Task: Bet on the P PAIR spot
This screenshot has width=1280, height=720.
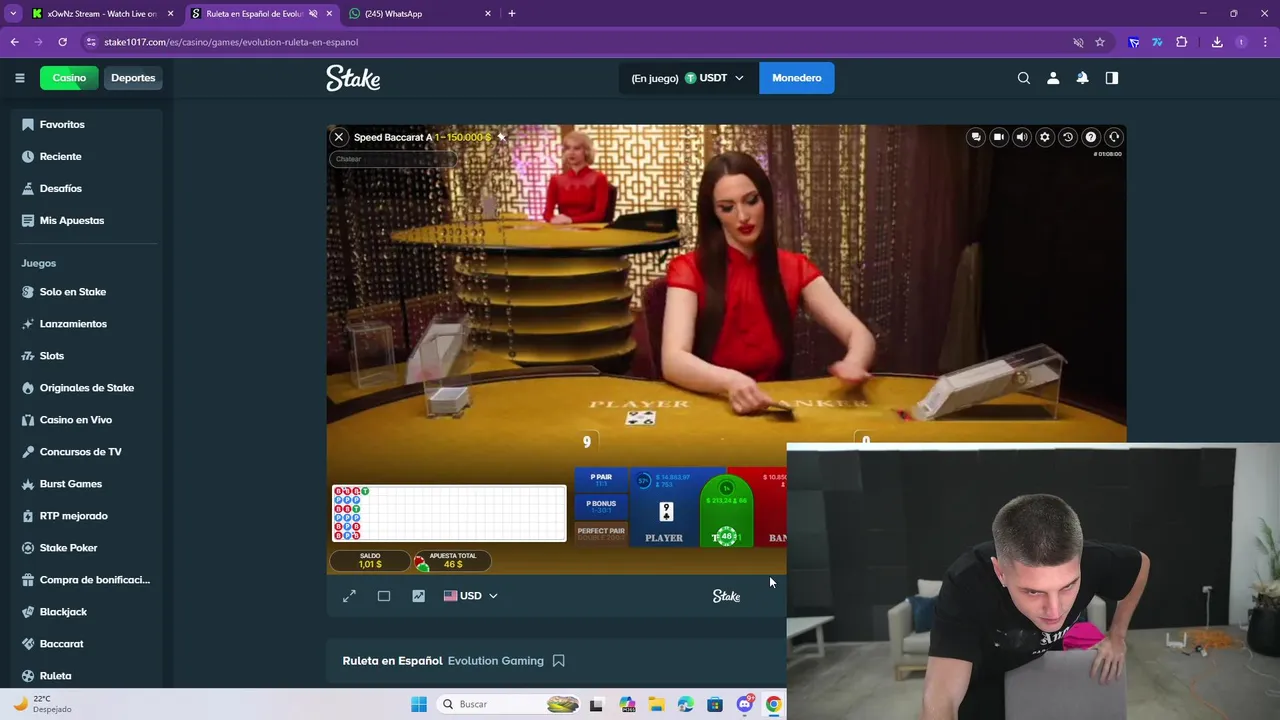Action: point(601,480)
